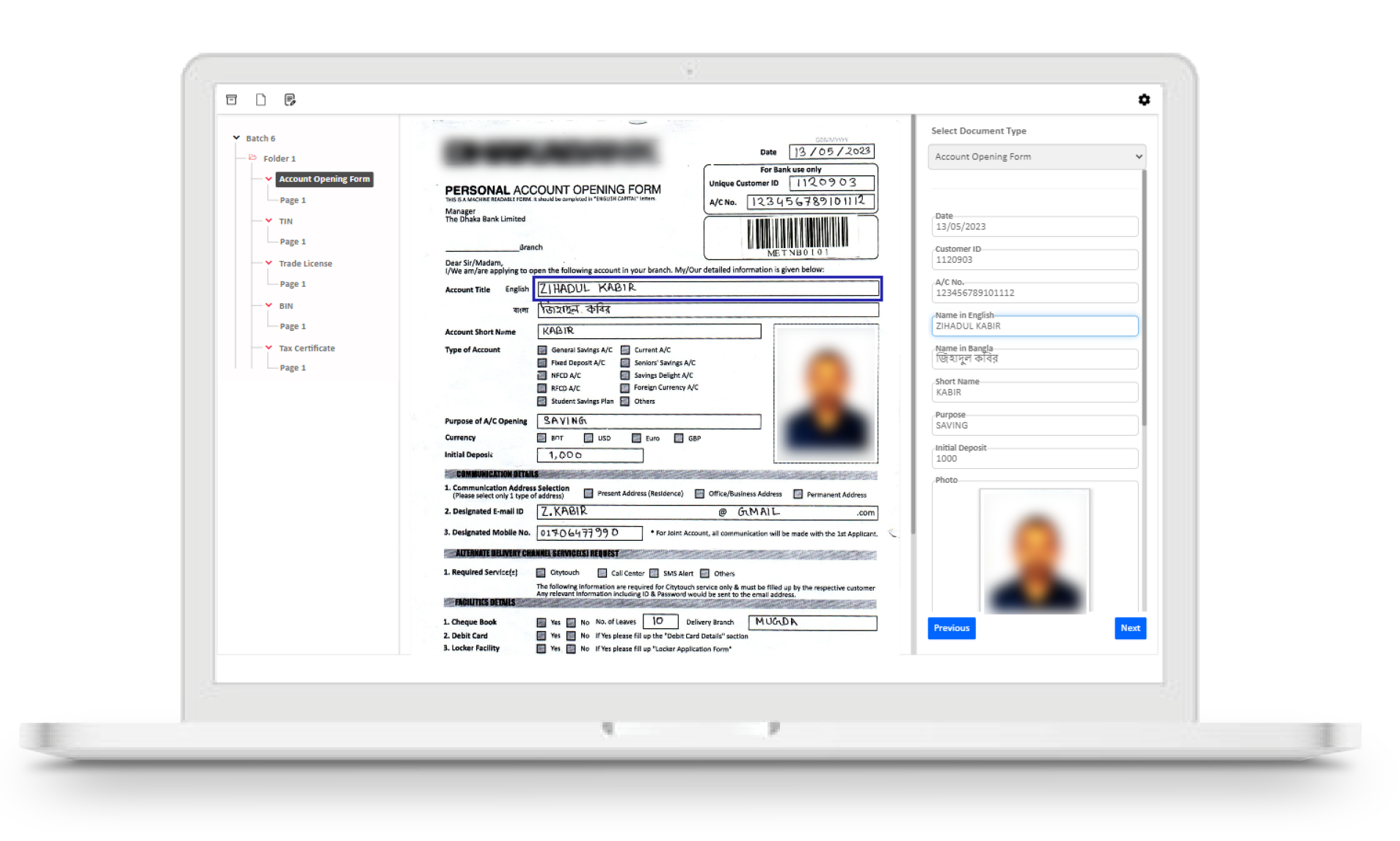1400x841 pixels.
Task: Select the BIN document in tree
Action: 285,306
